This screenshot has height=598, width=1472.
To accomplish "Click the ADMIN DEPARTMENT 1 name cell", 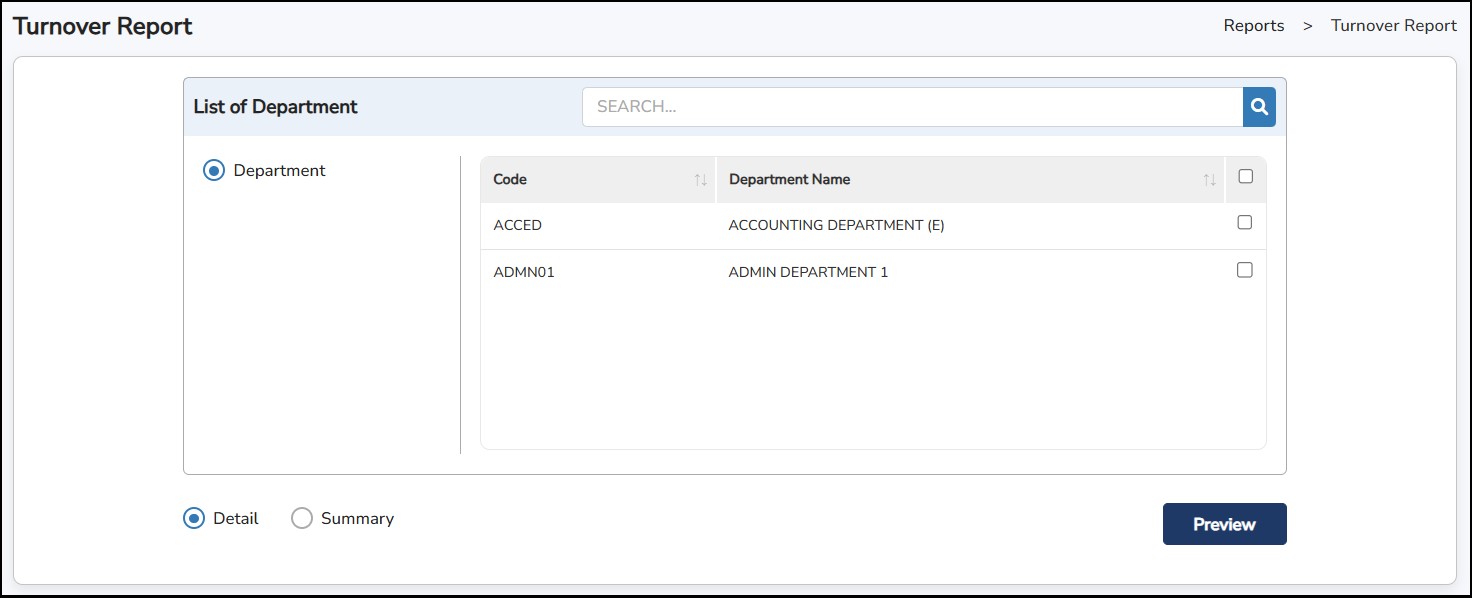I will click(808, 272).
